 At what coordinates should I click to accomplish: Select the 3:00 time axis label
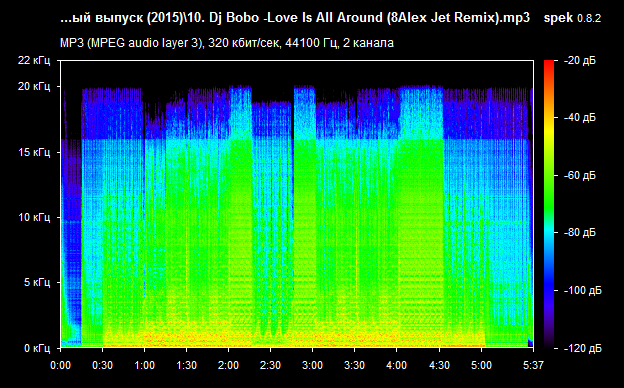[312, 365]
